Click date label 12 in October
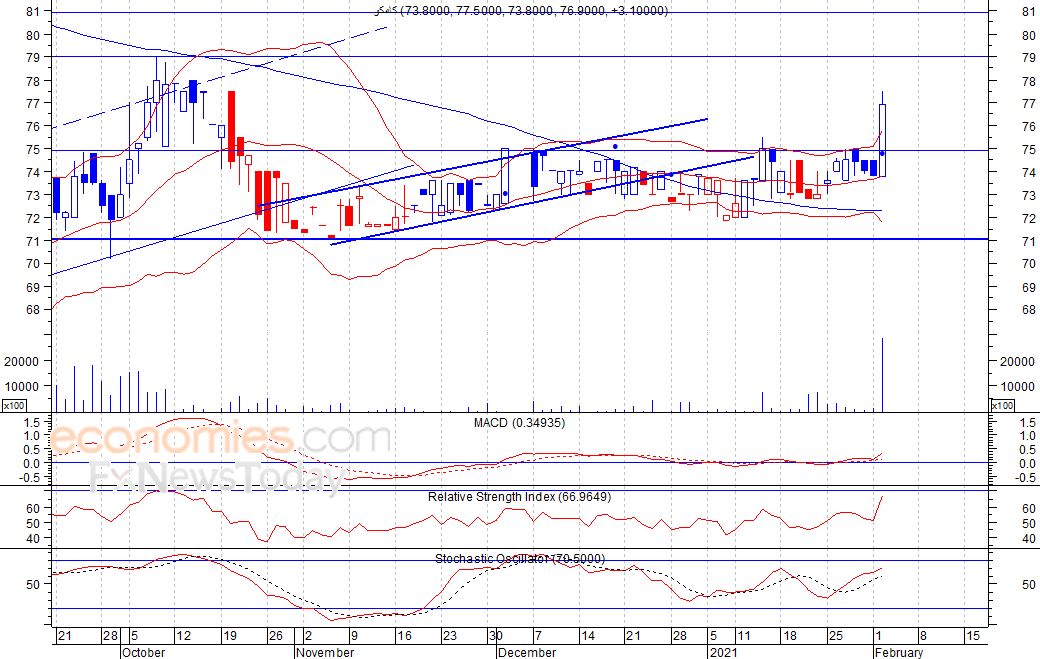Image resolution: width=1040 pixels, height=659 pixels. (183, 636)
